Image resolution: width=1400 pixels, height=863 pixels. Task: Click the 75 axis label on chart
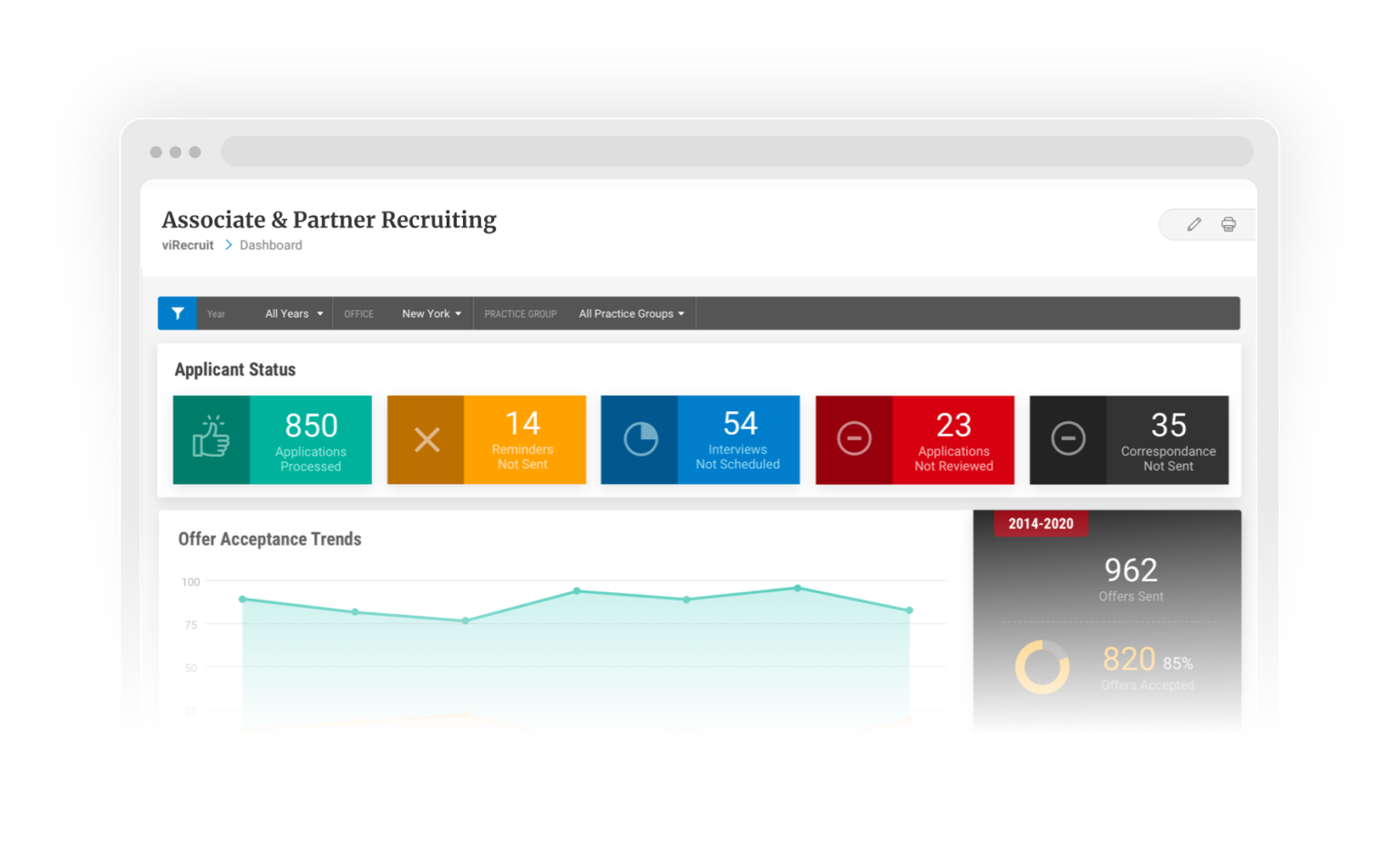pos(190,625)
